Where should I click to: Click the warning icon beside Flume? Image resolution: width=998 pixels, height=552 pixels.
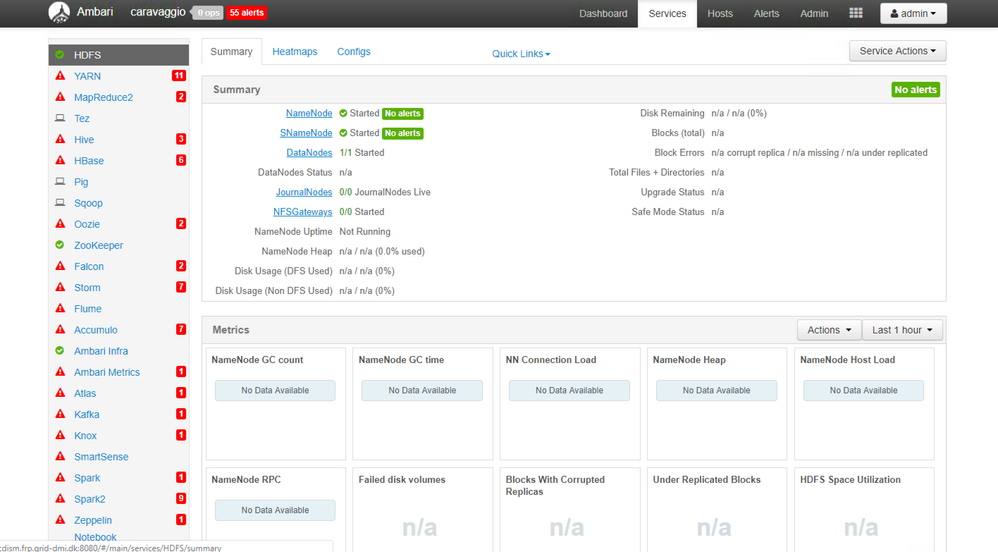point(60,308)
